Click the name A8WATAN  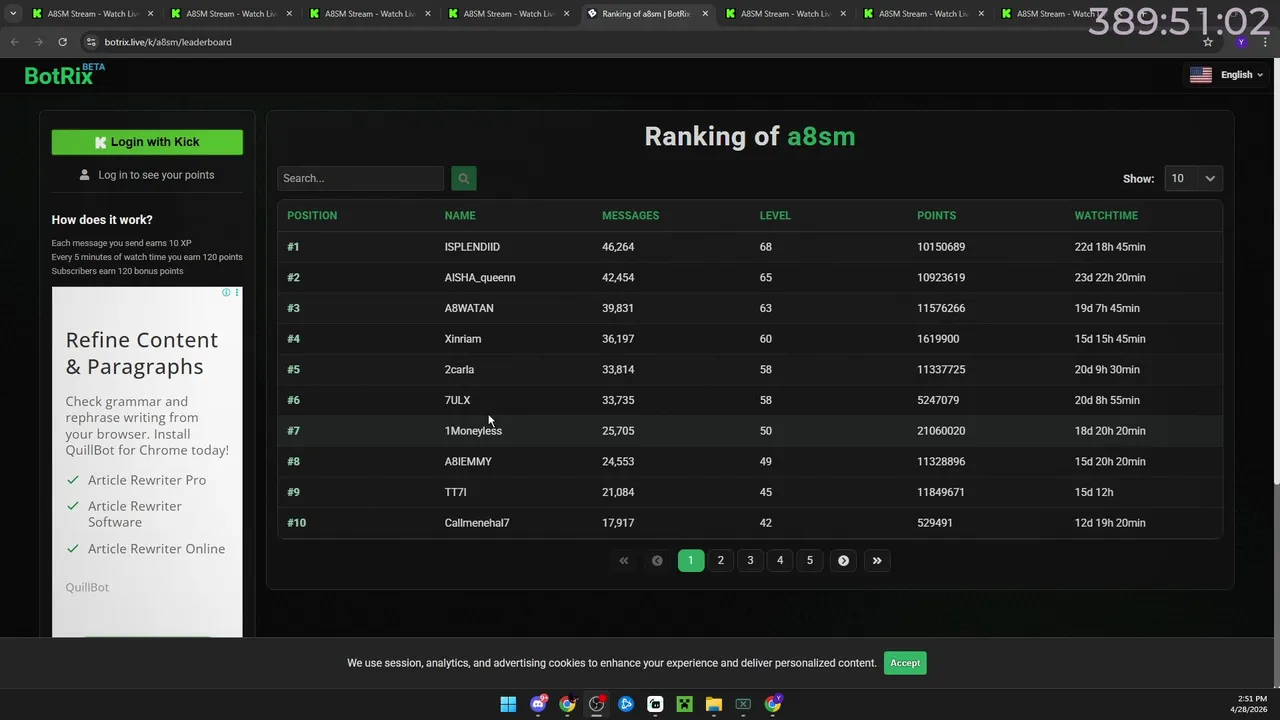[x=469, y=308]
